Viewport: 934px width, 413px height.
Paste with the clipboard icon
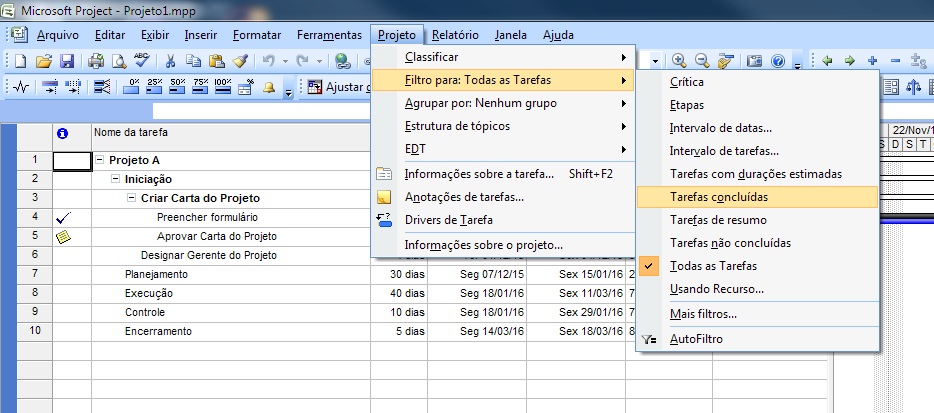tap(216, 60)
